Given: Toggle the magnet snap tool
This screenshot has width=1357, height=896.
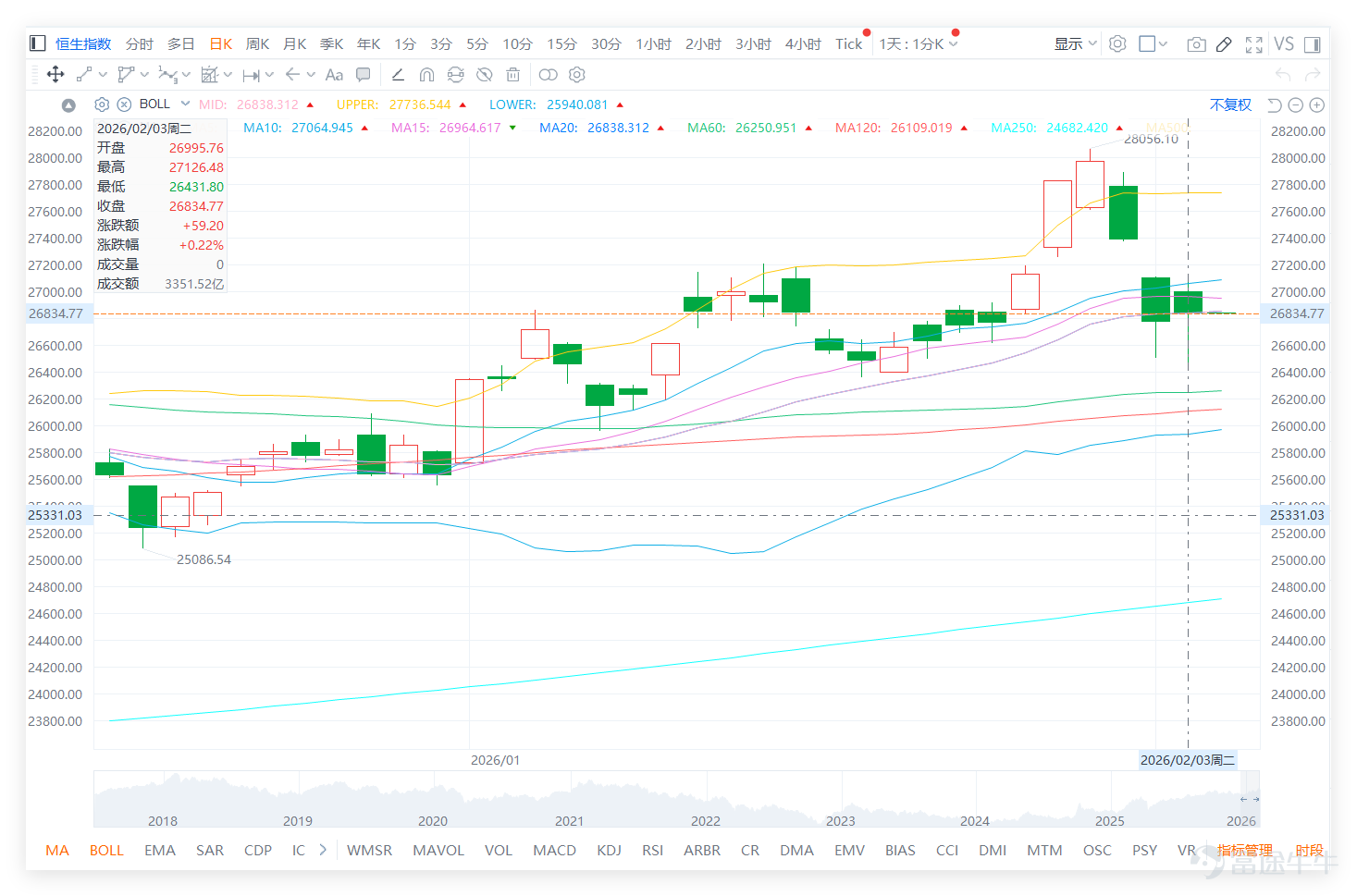Looking at the screenshot, I should 426,75.
